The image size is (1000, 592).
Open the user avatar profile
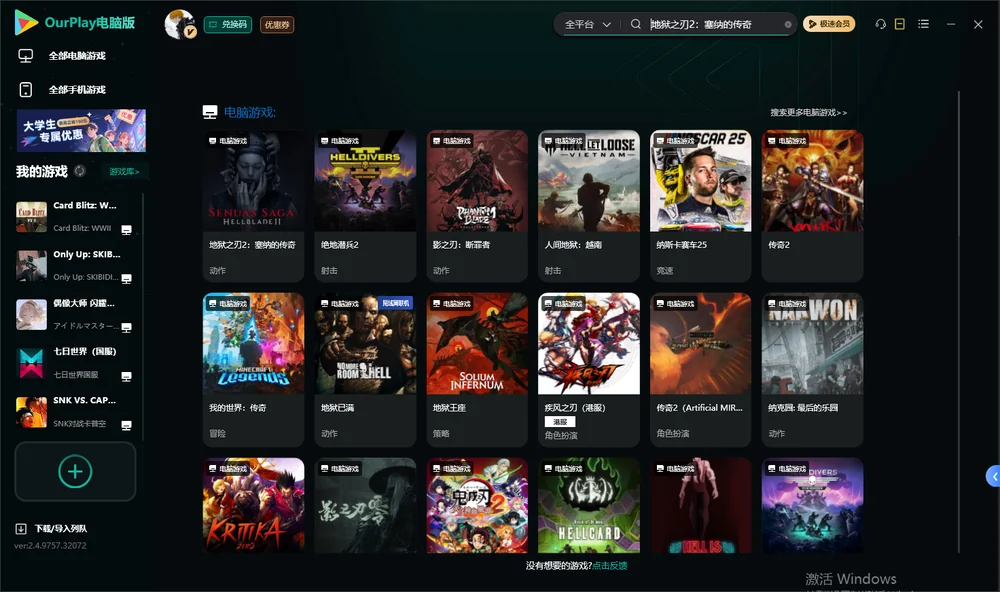tap(179, 24)
